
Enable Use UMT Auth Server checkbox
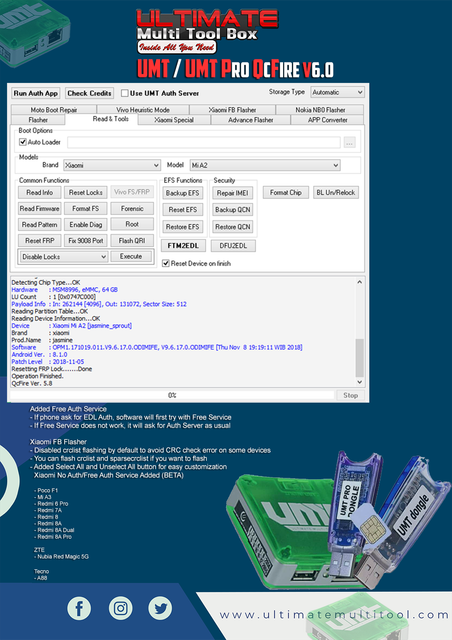[125, 93]
